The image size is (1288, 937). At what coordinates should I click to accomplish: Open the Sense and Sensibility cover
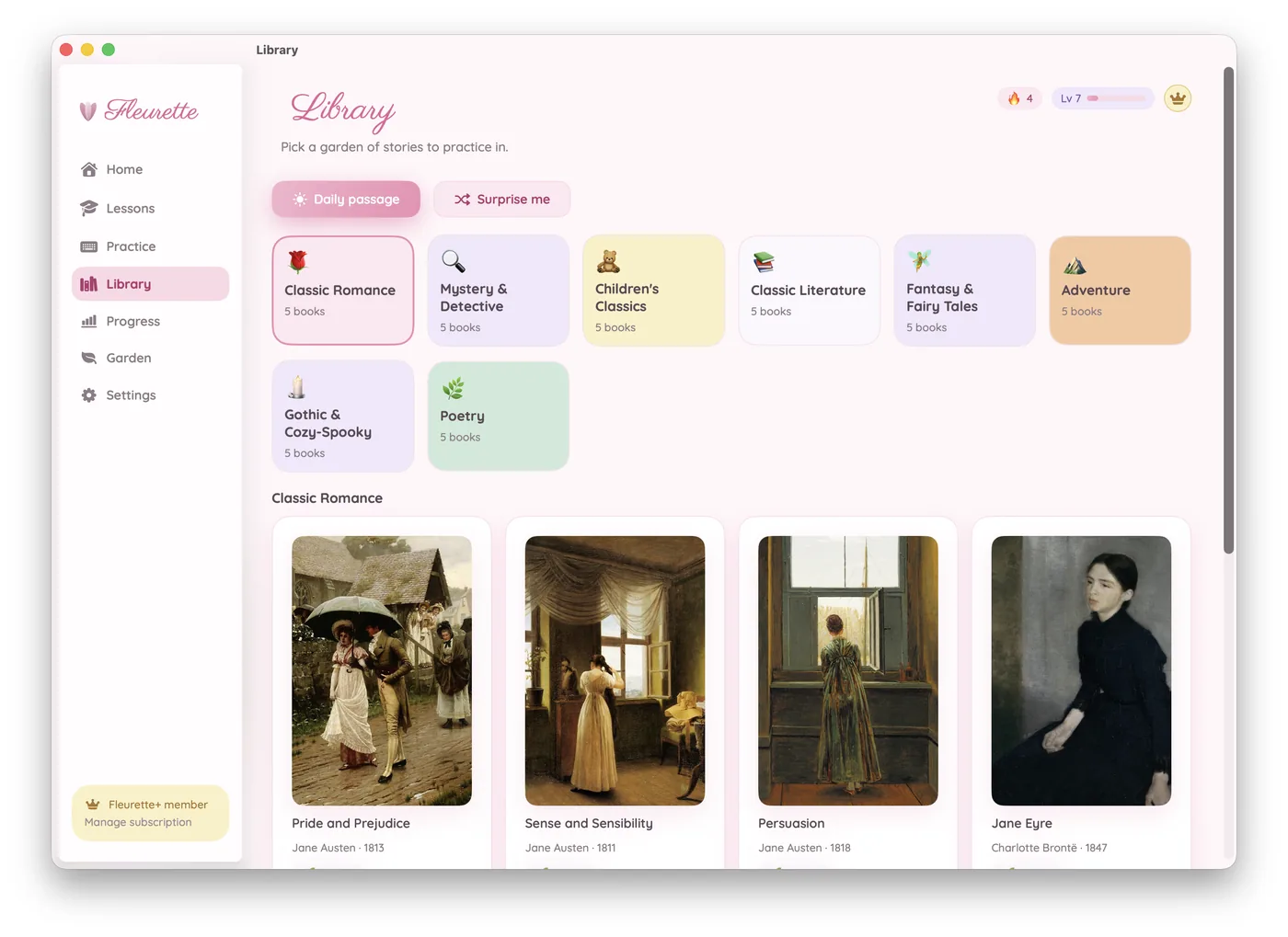pyautogui.click(x=615, y=670)
